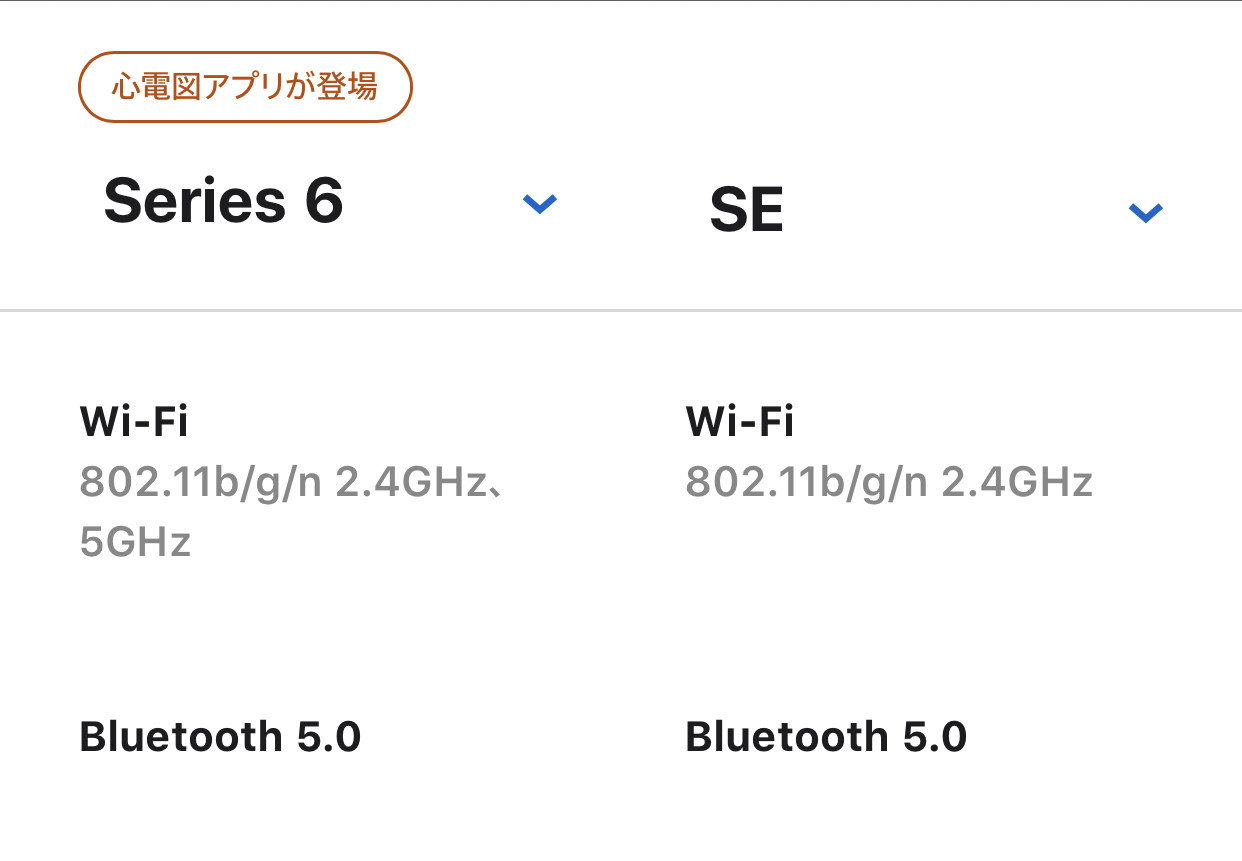Select the Wi-Fi heading under Series 6
The height and width of the screenshot is (861, 1242).
[134, 422]
